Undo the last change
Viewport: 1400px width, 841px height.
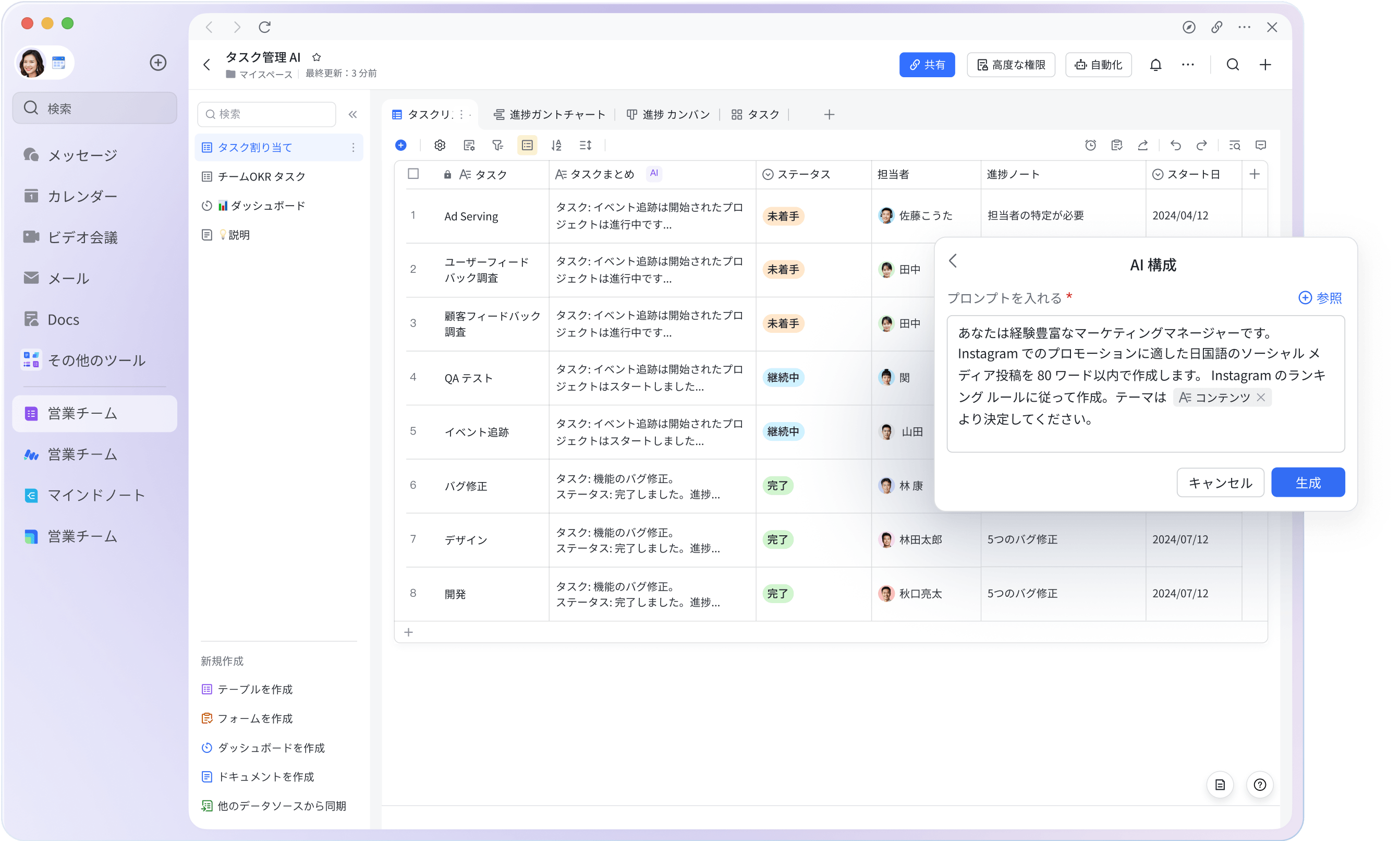(1175, 145)
